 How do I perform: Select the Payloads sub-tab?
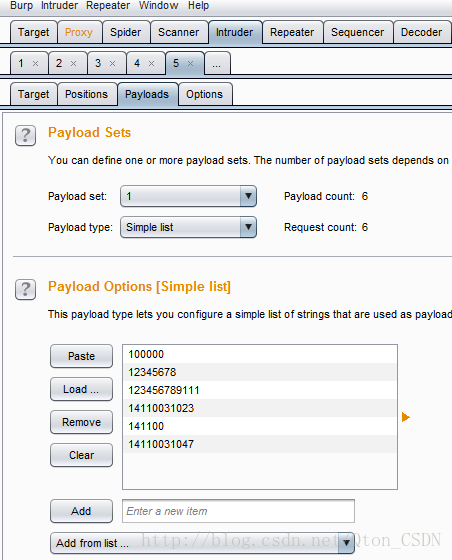point(147,94)
